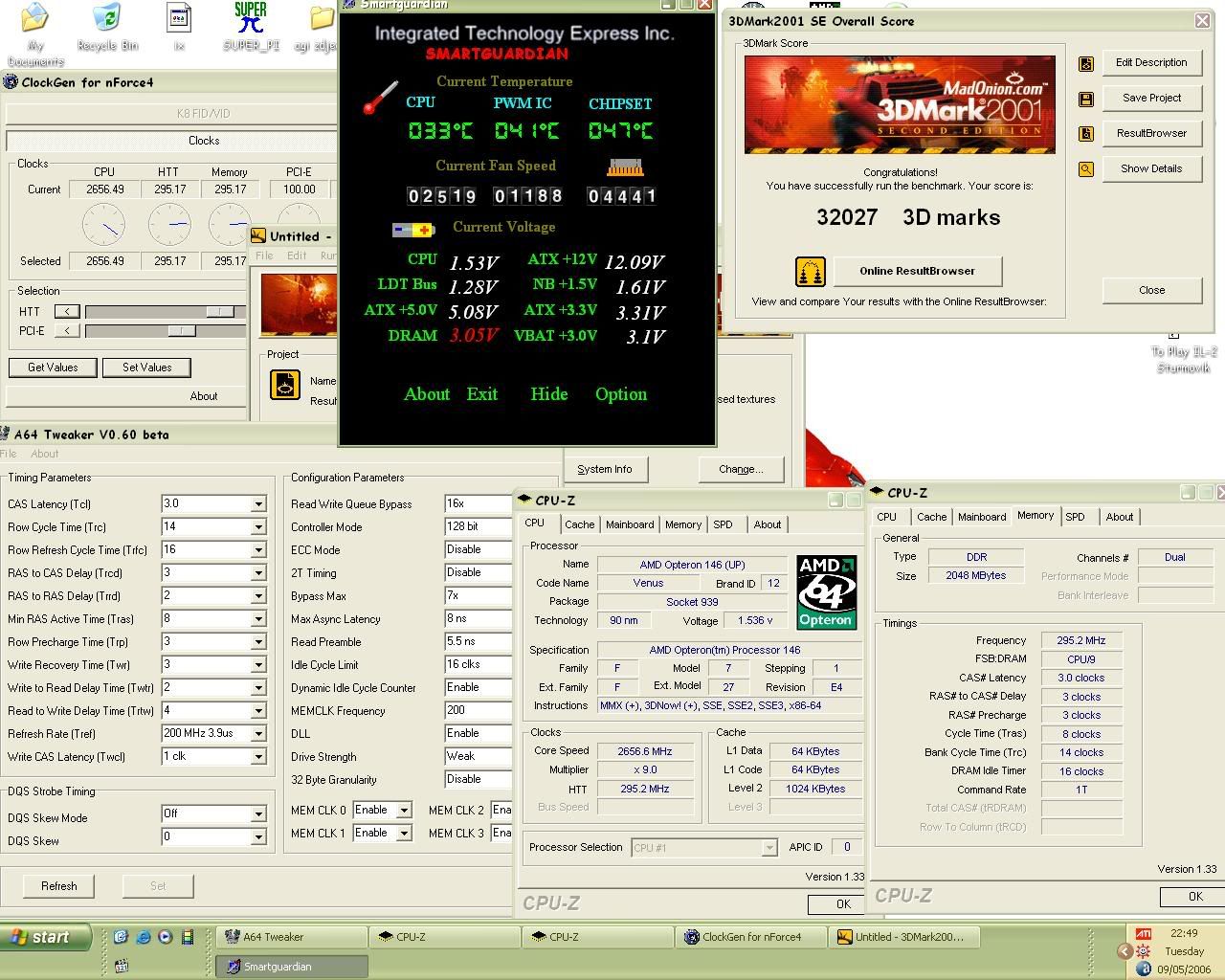Viewport: 1225px width, 980px height.
Task: Switch to Mainboard tab in CPU-Z memory window
Action: click(982, 517)
